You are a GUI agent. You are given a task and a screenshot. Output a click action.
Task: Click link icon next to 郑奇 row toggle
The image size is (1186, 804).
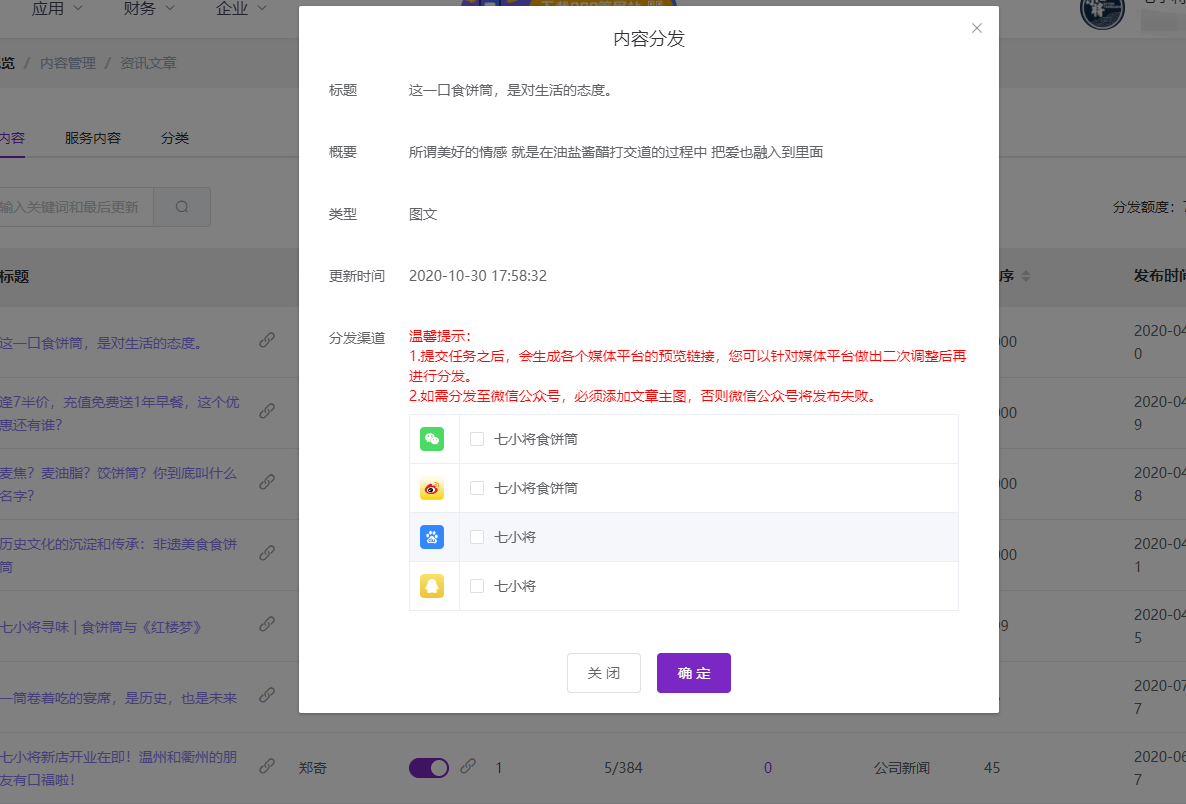tap(468, 767)
